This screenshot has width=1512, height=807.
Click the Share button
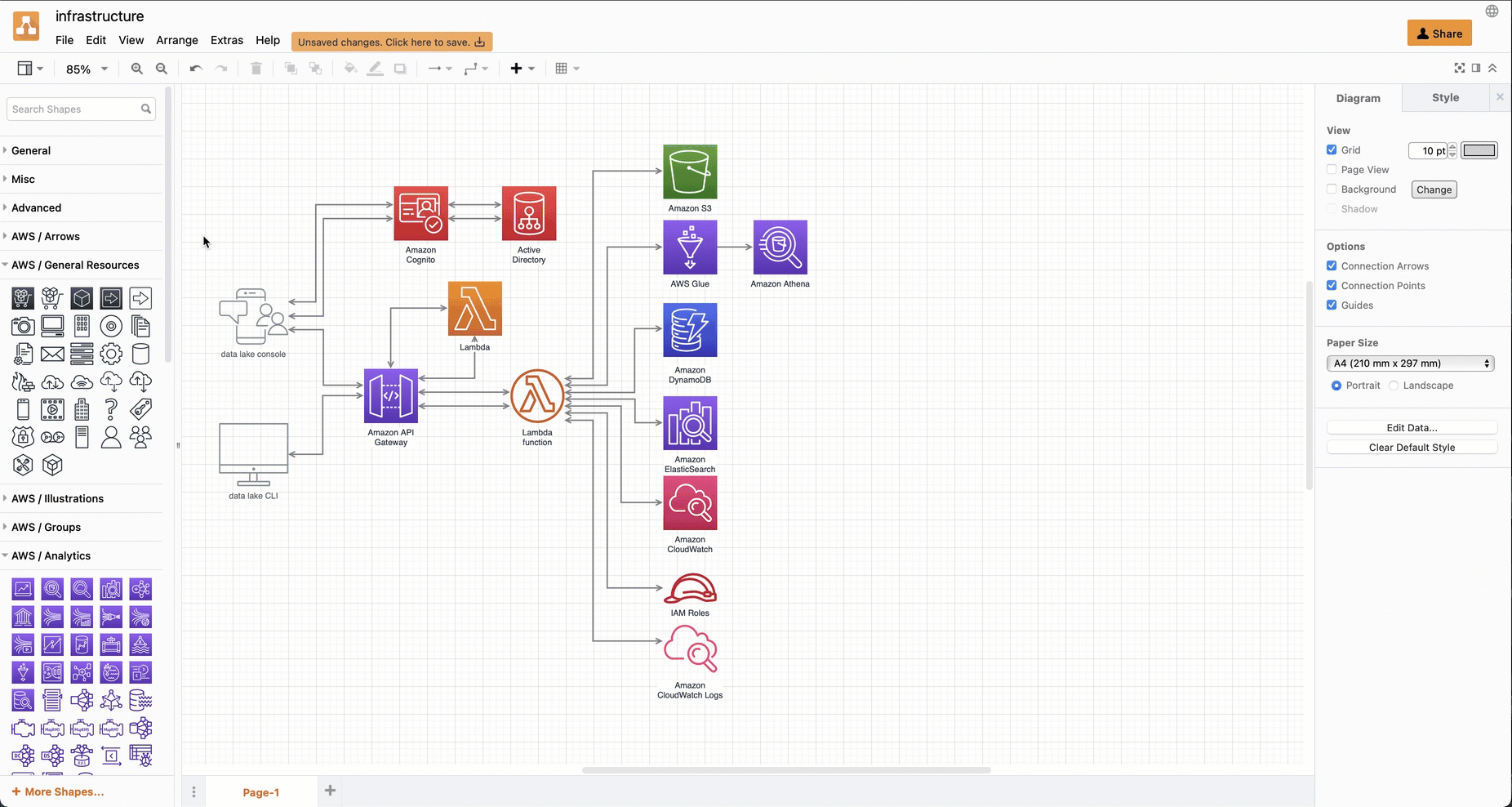tap(1439, 33)
